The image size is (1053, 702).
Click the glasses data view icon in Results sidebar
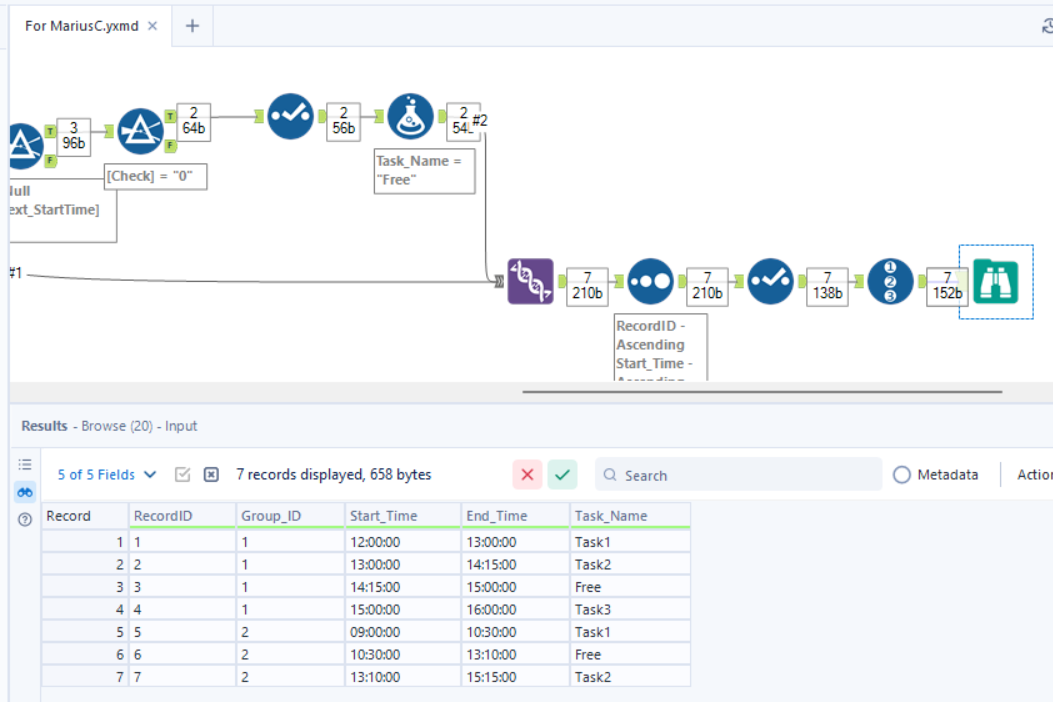tap(22, 492)
